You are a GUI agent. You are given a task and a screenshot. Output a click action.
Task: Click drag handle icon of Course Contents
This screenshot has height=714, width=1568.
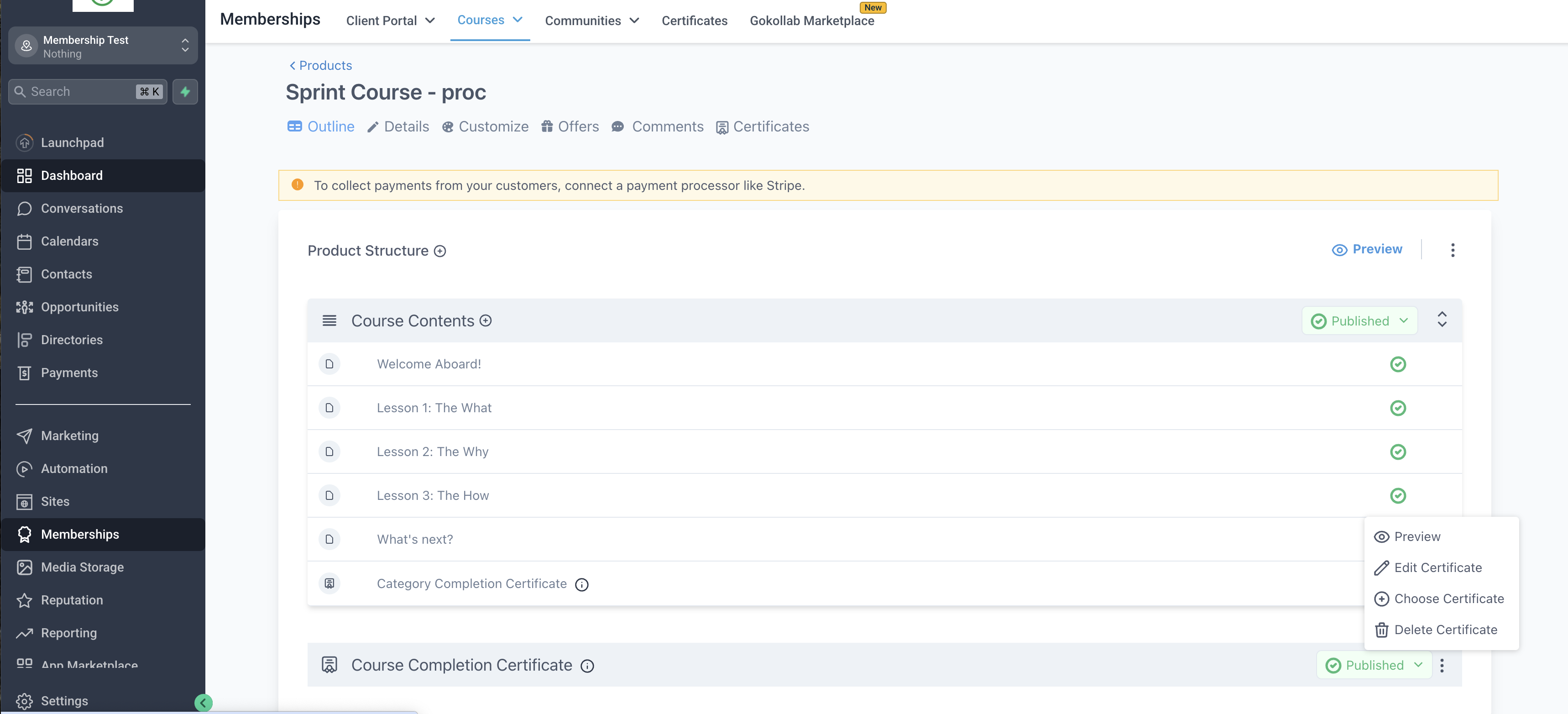[x=329, y=321]
